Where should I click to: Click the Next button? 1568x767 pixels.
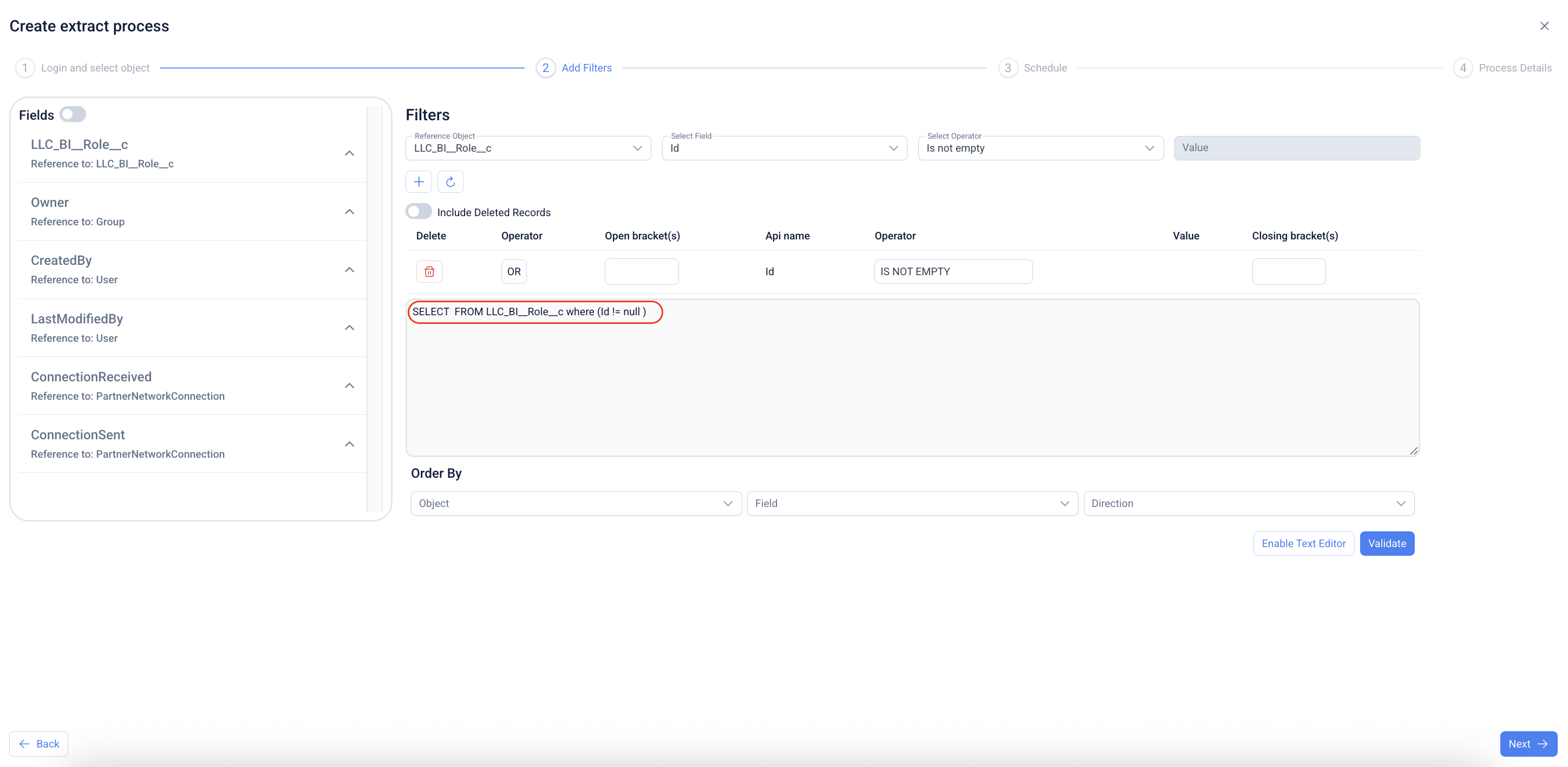coord(1527,743)
